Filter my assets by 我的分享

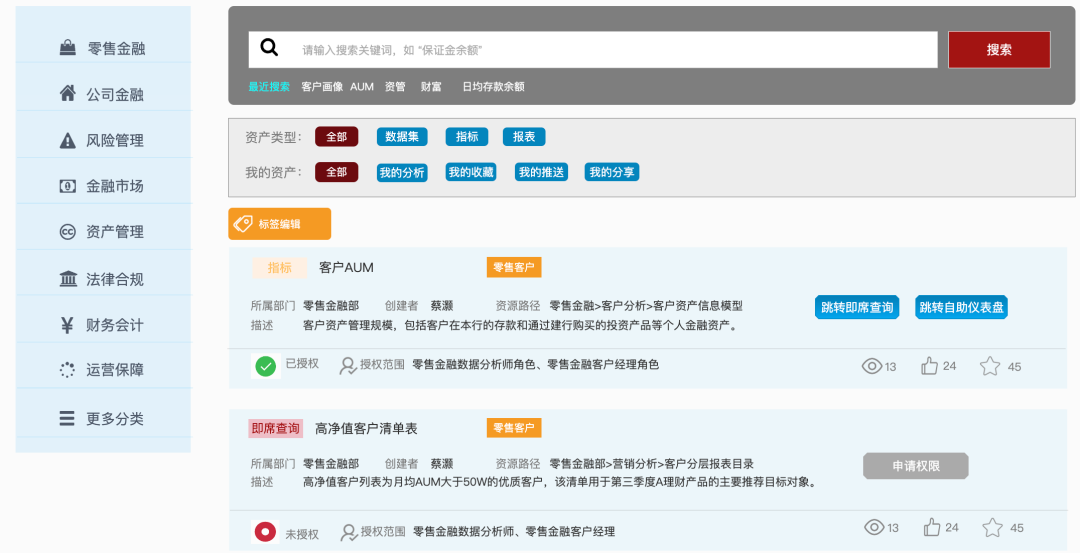click(612, 172)
